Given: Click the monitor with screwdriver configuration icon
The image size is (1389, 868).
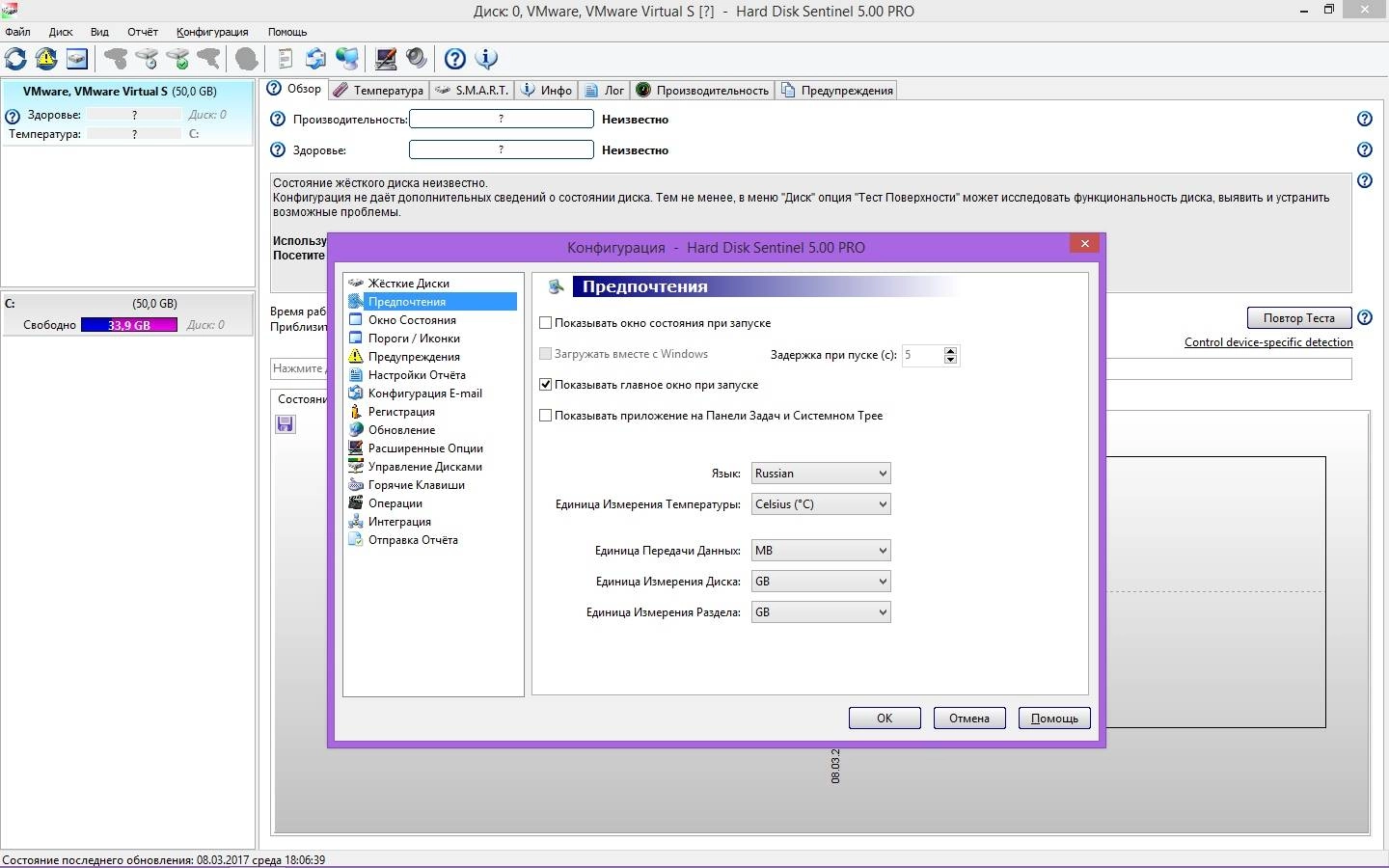Looking at the screenshot, I should pos(386,59).
